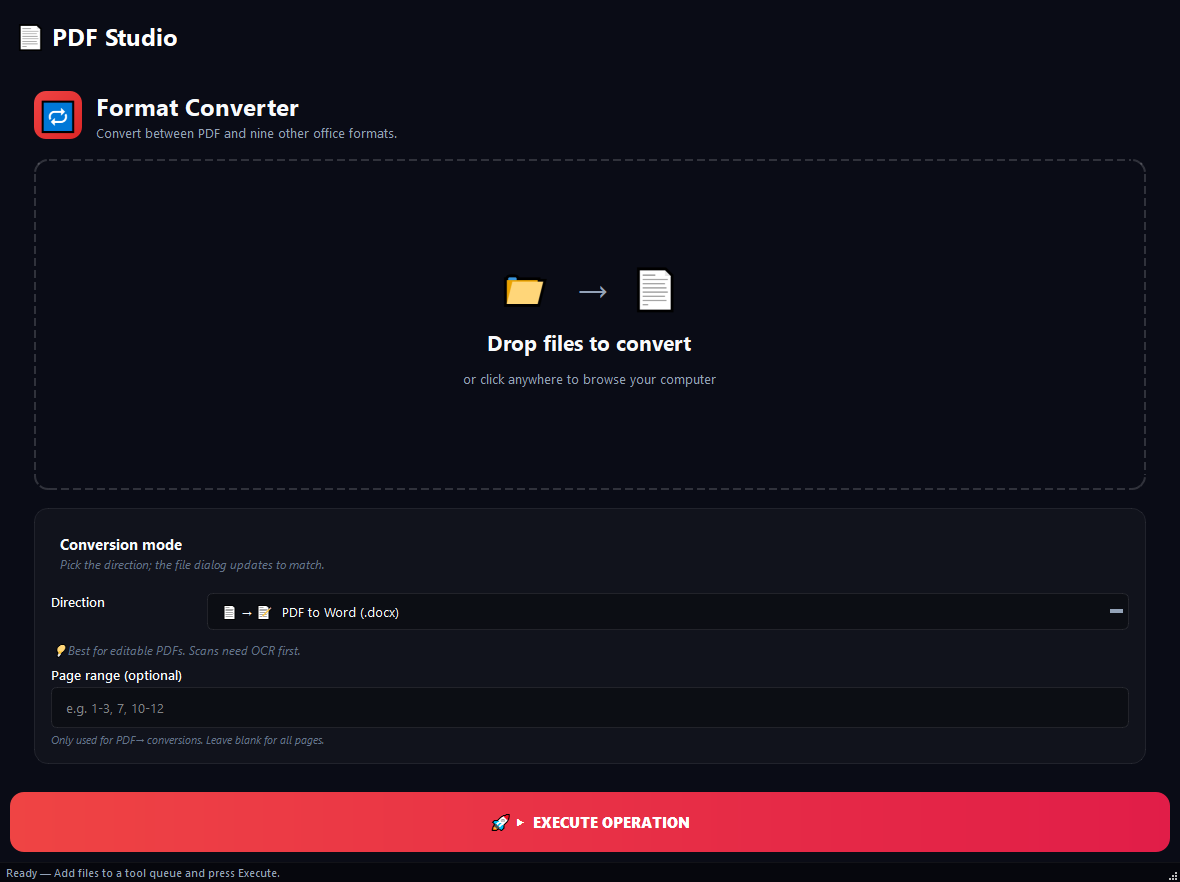Click the rocket icon on Execute button
The width and height of the screenshot is (1180, 882).
(x=500, y=823)
